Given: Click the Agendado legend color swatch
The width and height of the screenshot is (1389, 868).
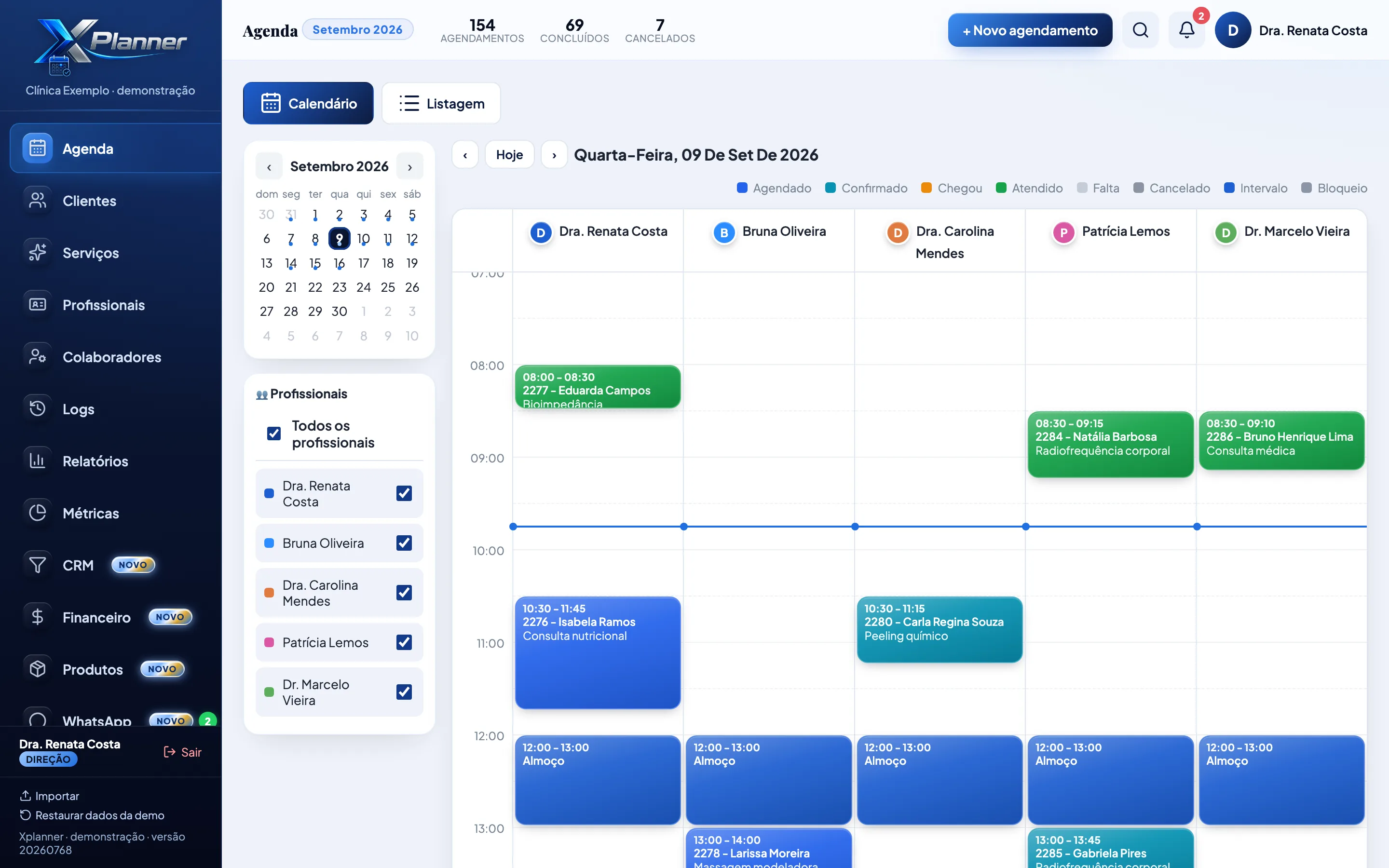Looking at the screenshot, I should click(742, 188).
